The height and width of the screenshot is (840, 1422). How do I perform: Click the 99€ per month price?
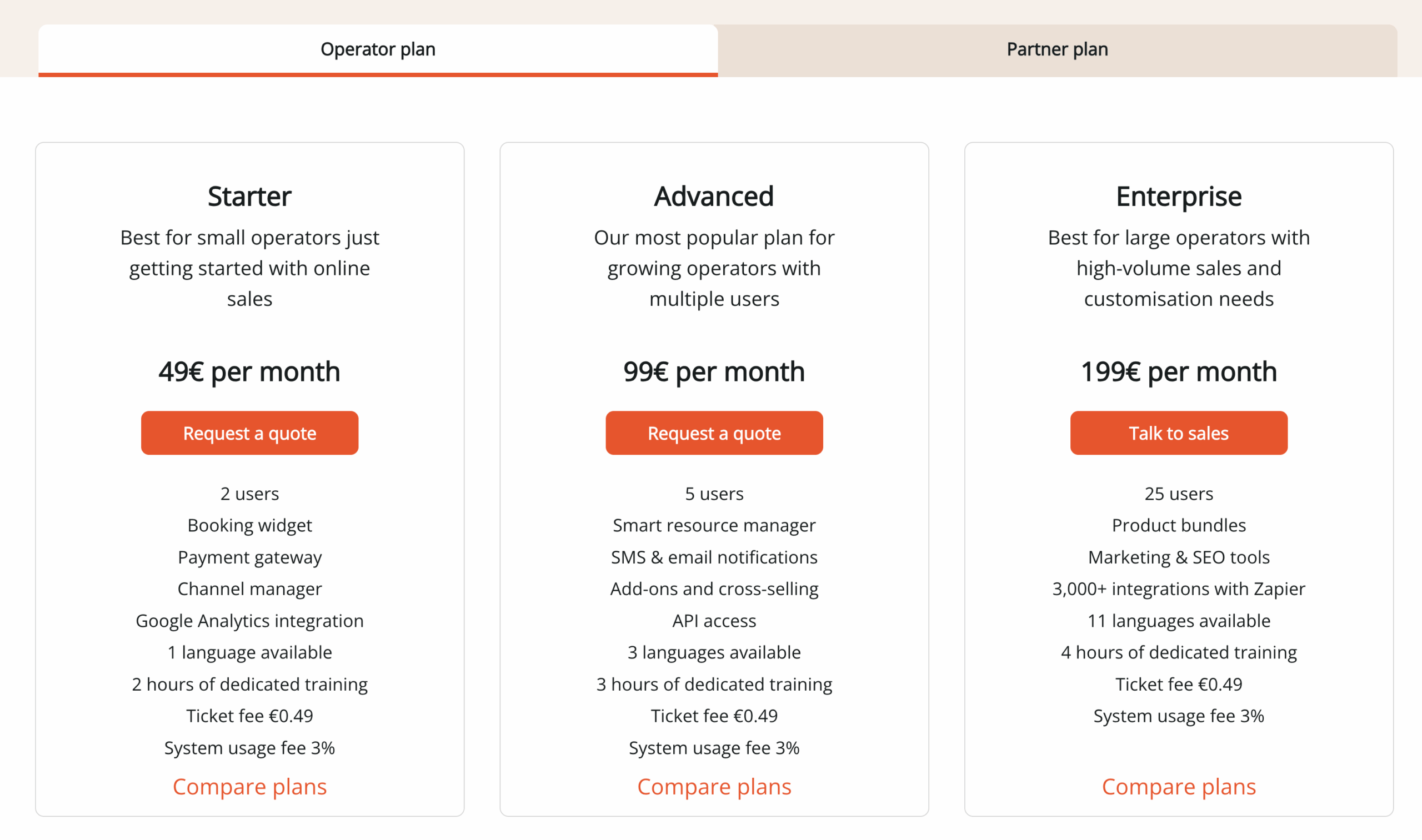(x=714, y=371)
